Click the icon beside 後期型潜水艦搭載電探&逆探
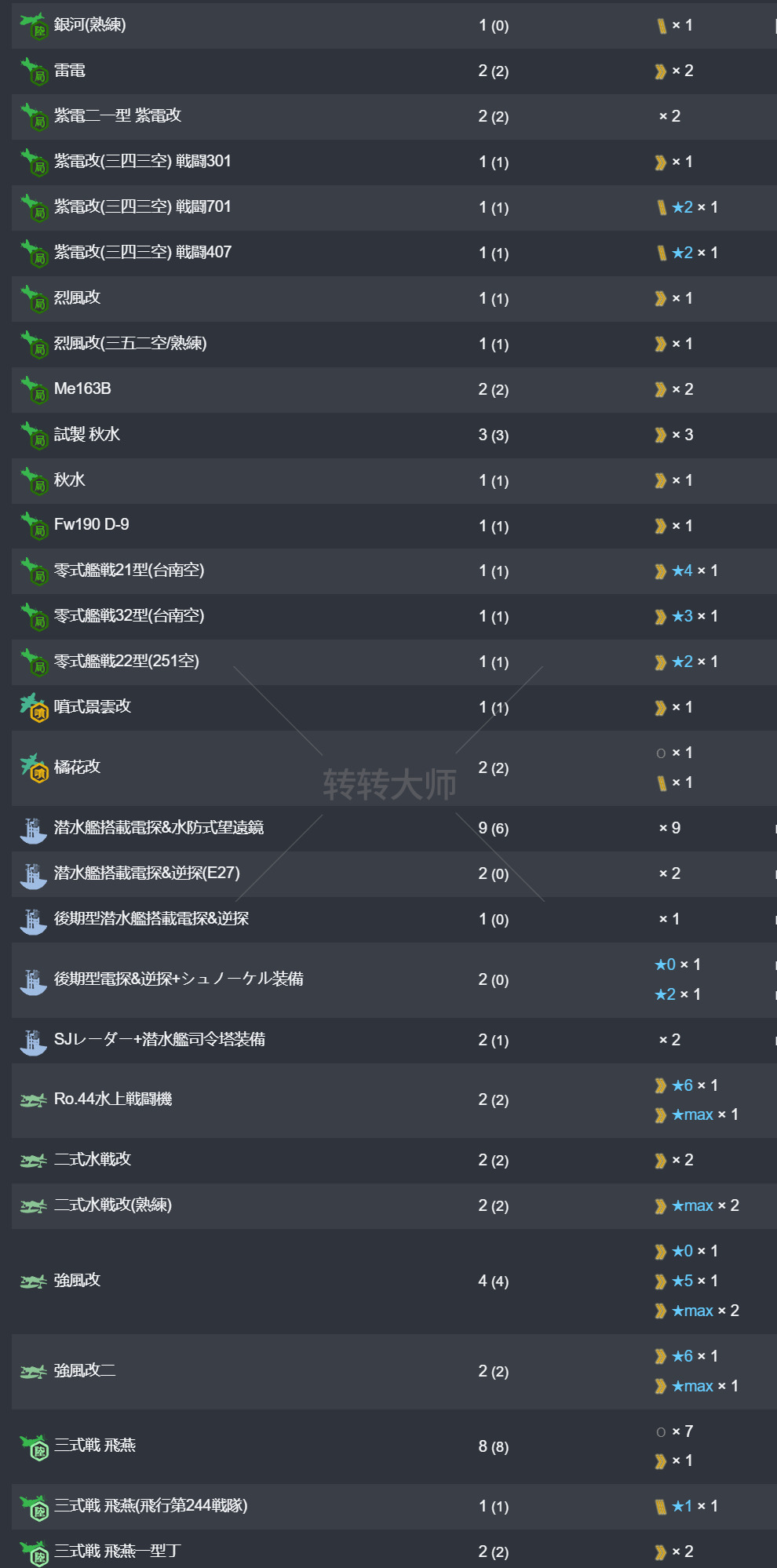Viewport: 777px width, 1568px height. 33,920
